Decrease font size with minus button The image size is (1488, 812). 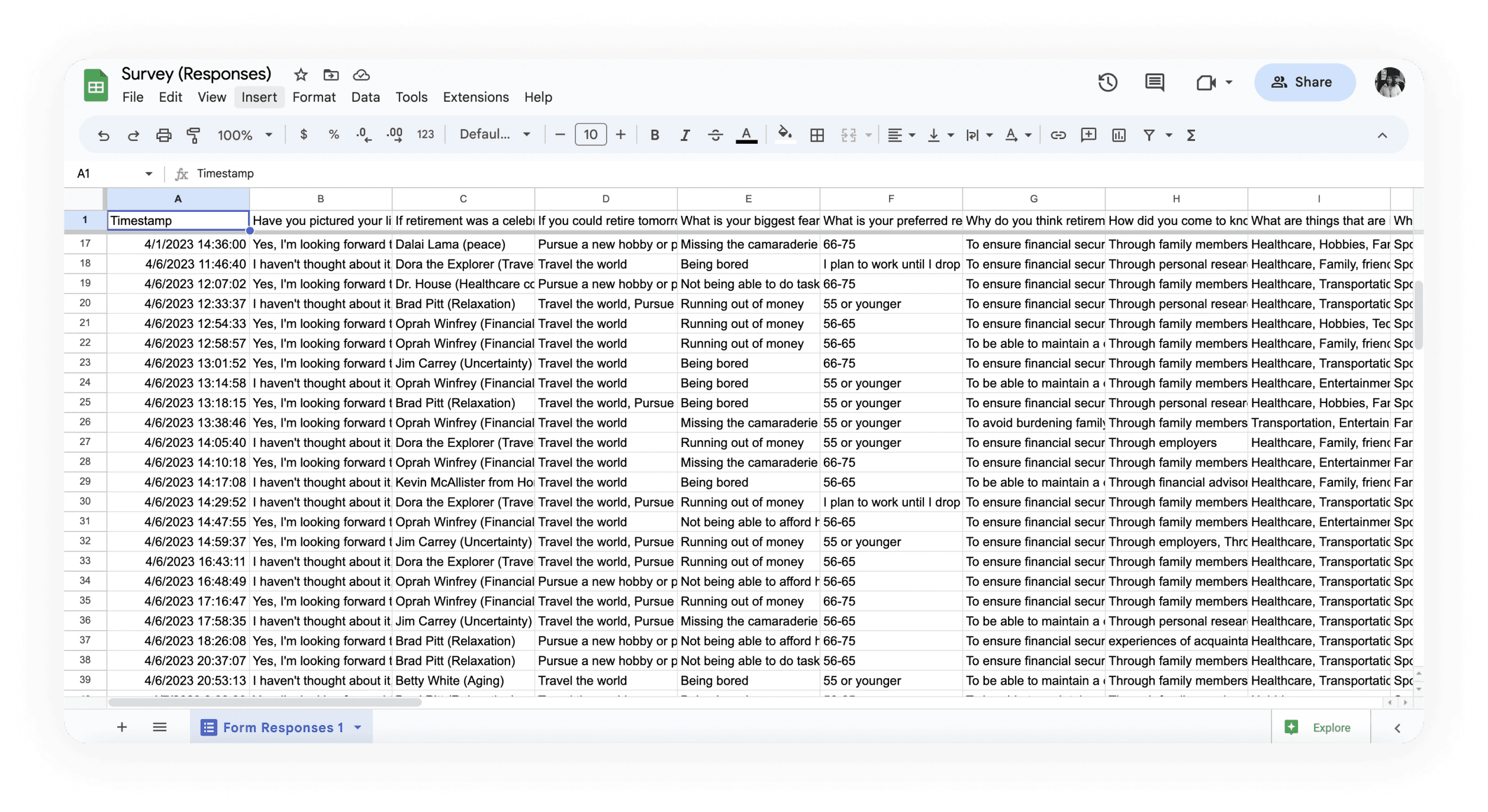560,136
